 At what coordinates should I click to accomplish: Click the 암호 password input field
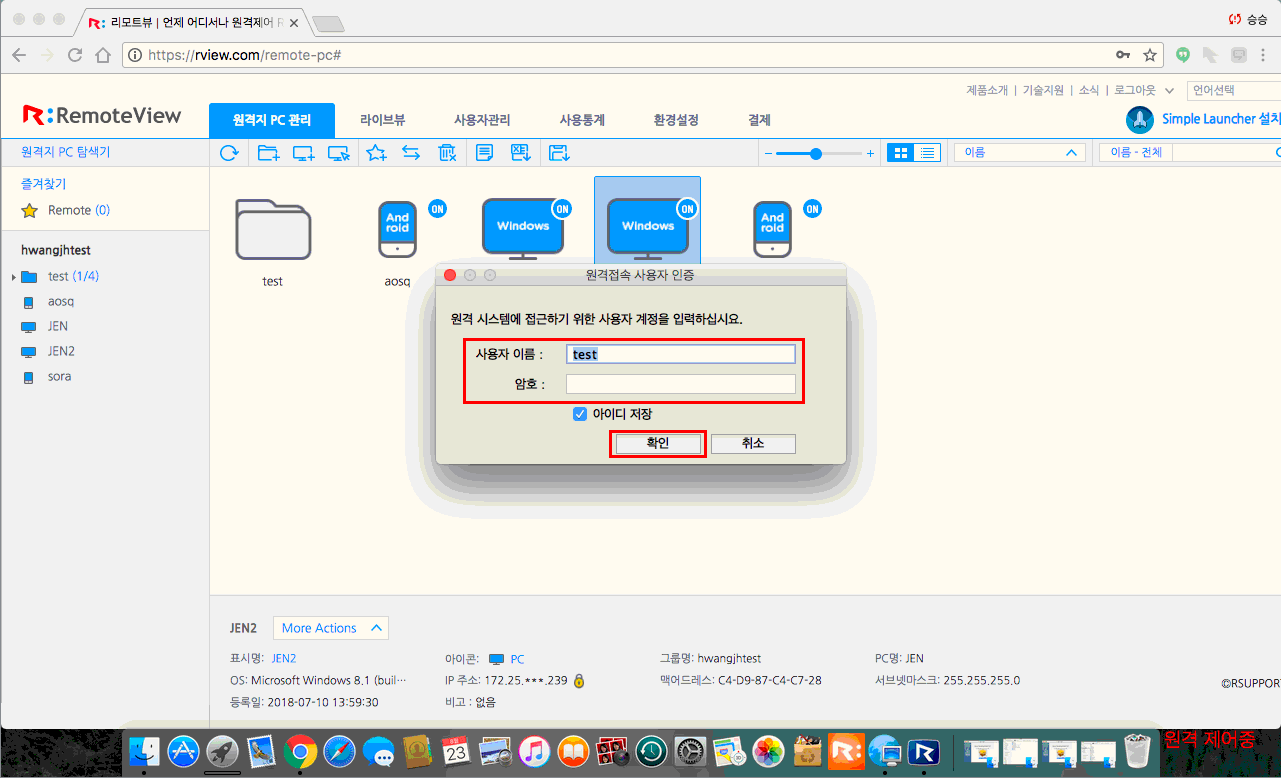[680, 383]
